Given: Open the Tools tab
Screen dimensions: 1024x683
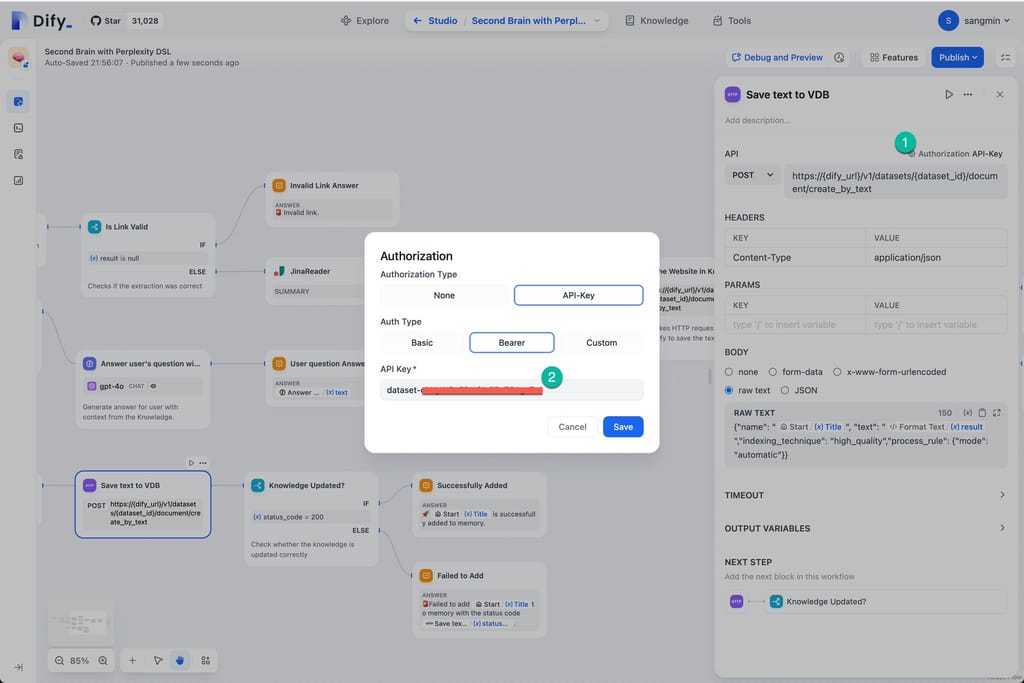Looking at the screenshot, I should point(732,21).
